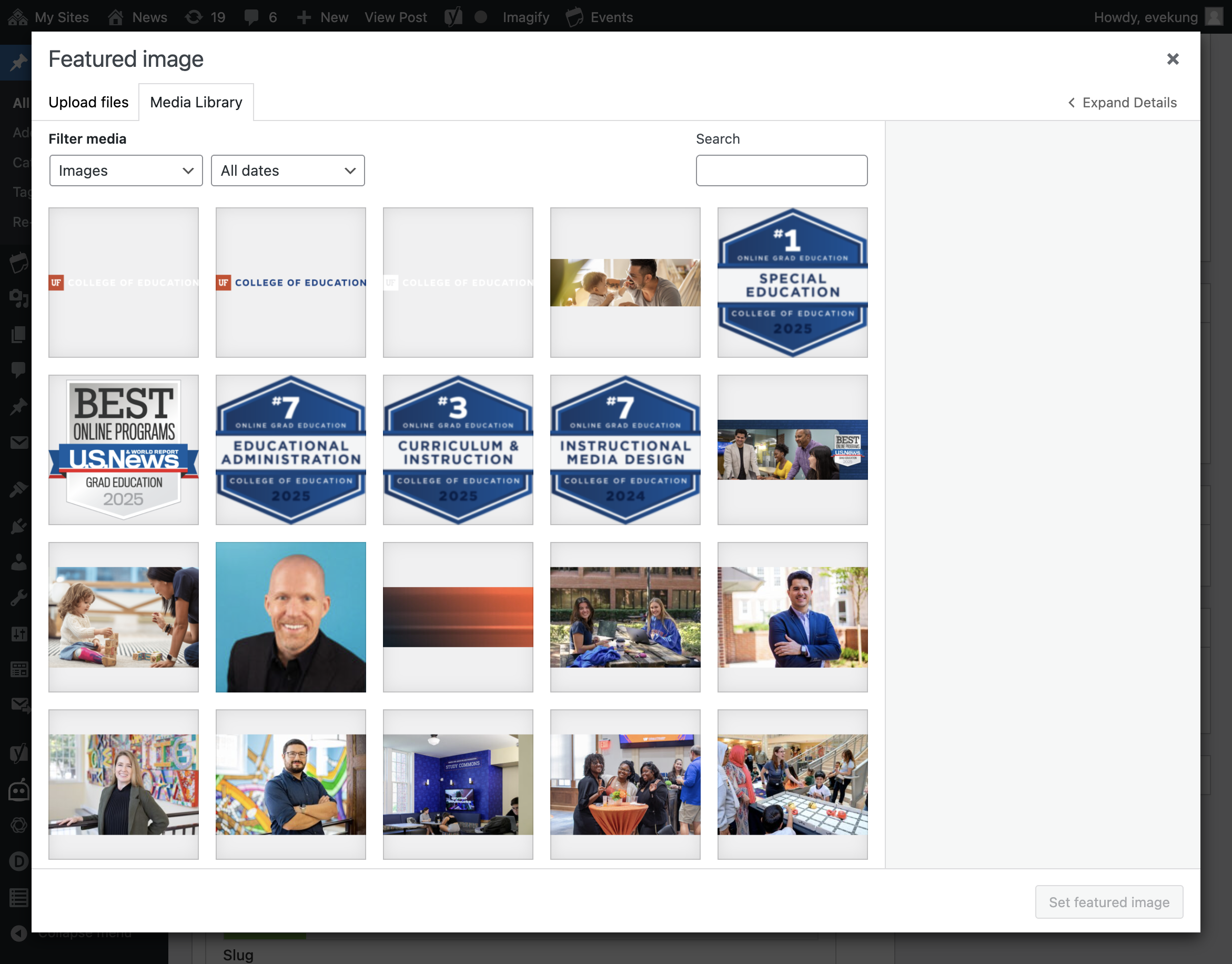Viewport: 1232px width, 964px height.
Task: Select the bearded man with crossed arms photo
Action: [x=290, y=785]
